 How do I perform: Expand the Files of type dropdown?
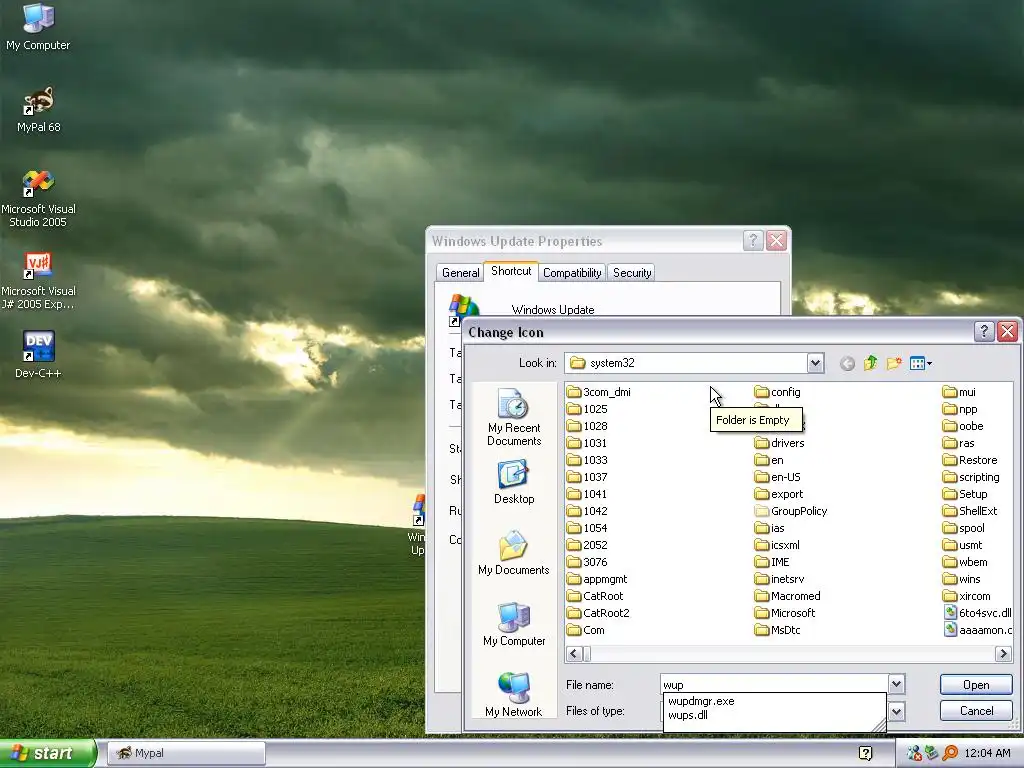[x=897, y=711]
